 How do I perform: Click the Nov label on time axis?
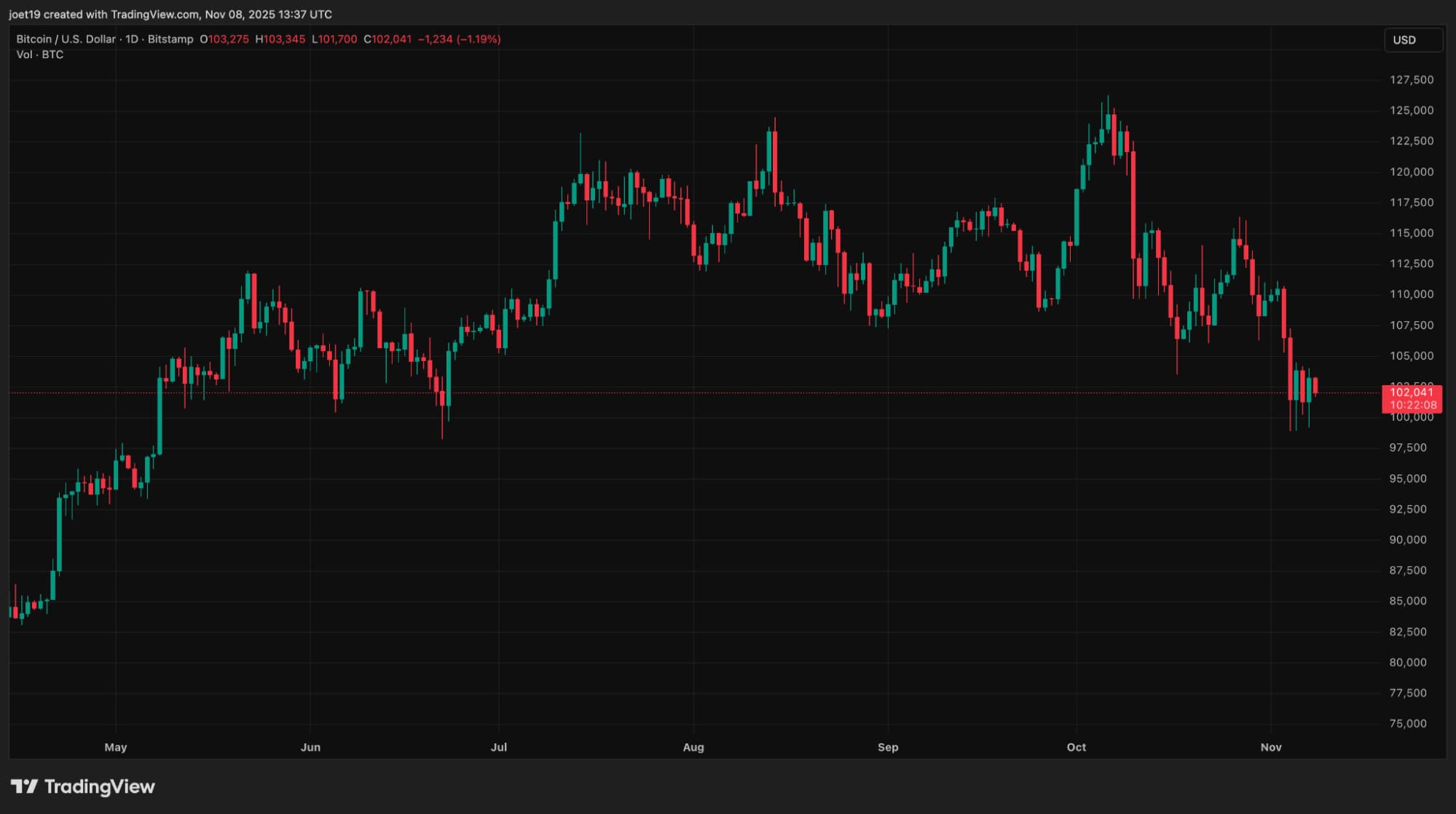pyautogui.click(x=1270, y=747)
